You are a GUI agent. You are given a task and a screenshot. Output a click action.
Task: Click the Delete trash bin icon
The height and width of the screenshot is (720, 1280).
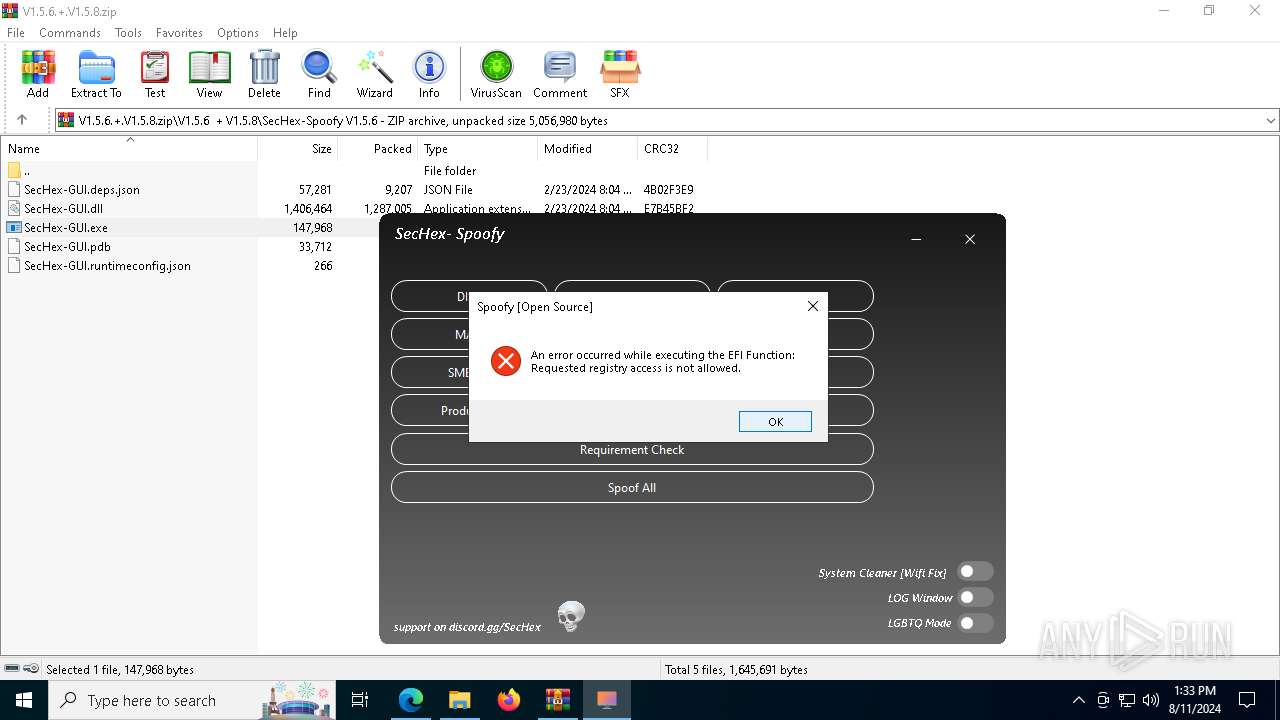click(x=264, y=75)
